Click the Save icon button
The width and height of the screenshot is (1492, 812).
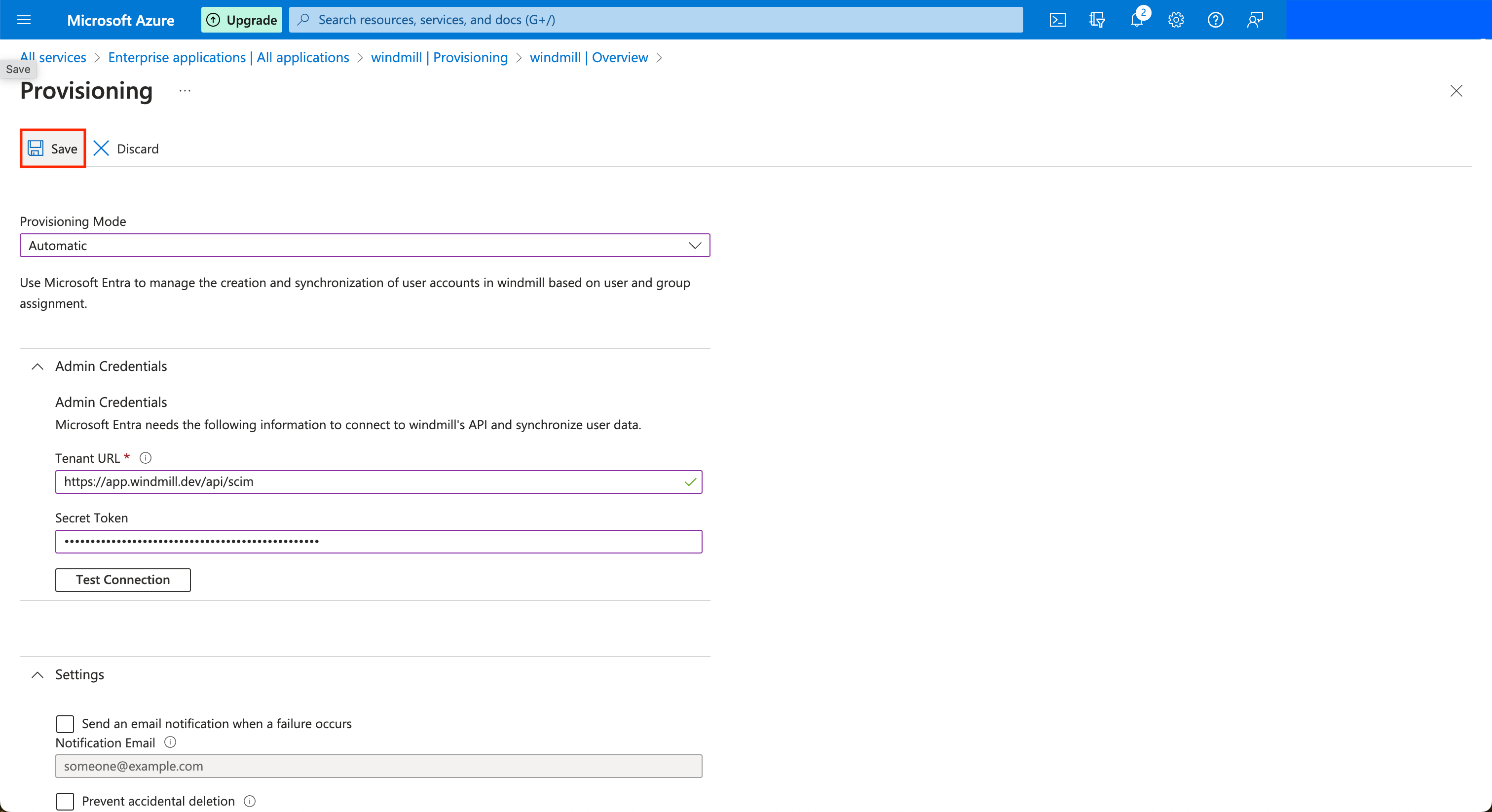click(38, 149)
